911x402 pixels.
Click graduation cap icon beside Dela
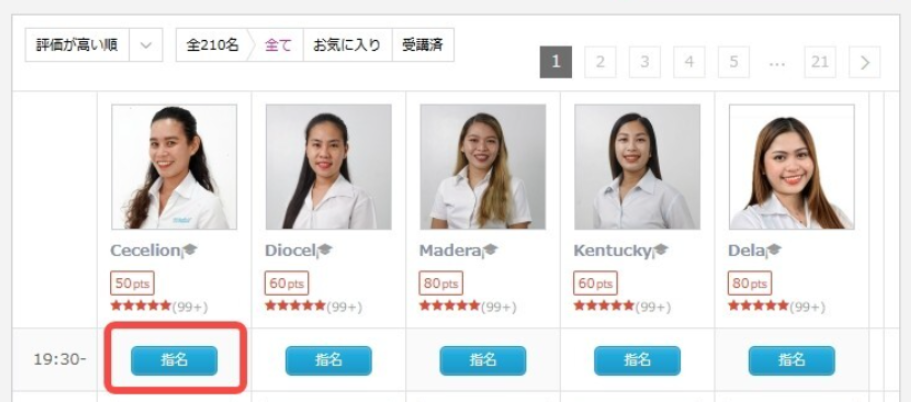(x=774, y=250)
